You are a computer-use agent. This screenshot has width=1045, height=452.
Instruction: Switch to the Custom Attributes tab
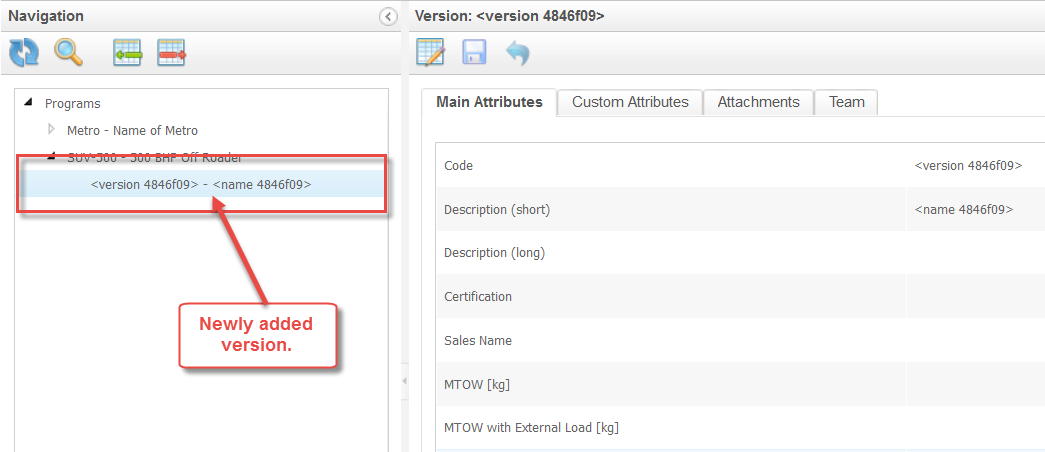pos(630,102)
